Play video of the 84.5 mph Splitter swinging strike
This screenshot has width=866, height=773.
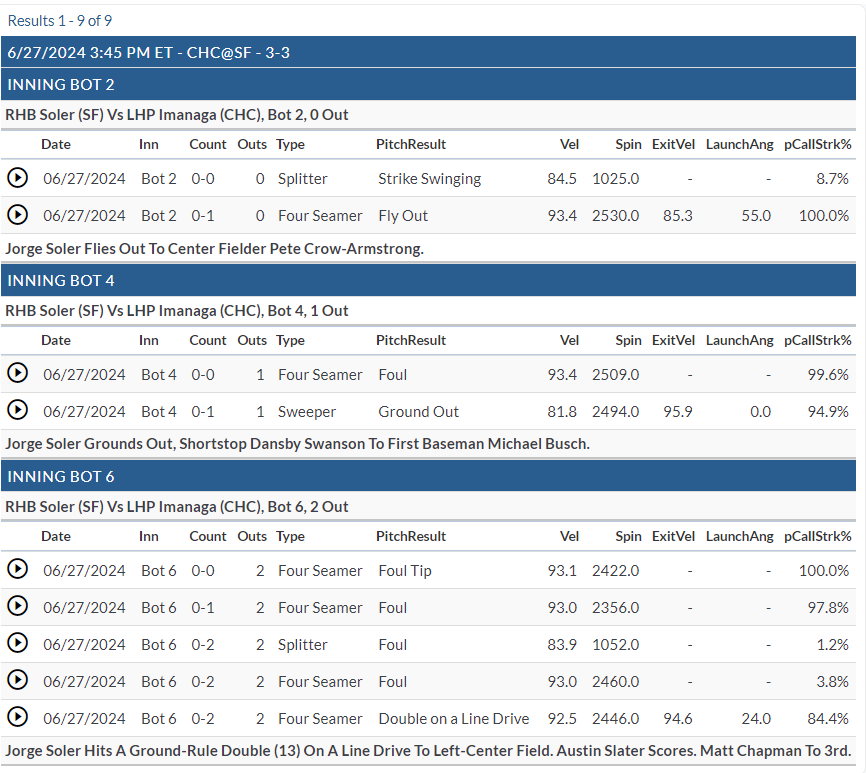pos(17,178)
